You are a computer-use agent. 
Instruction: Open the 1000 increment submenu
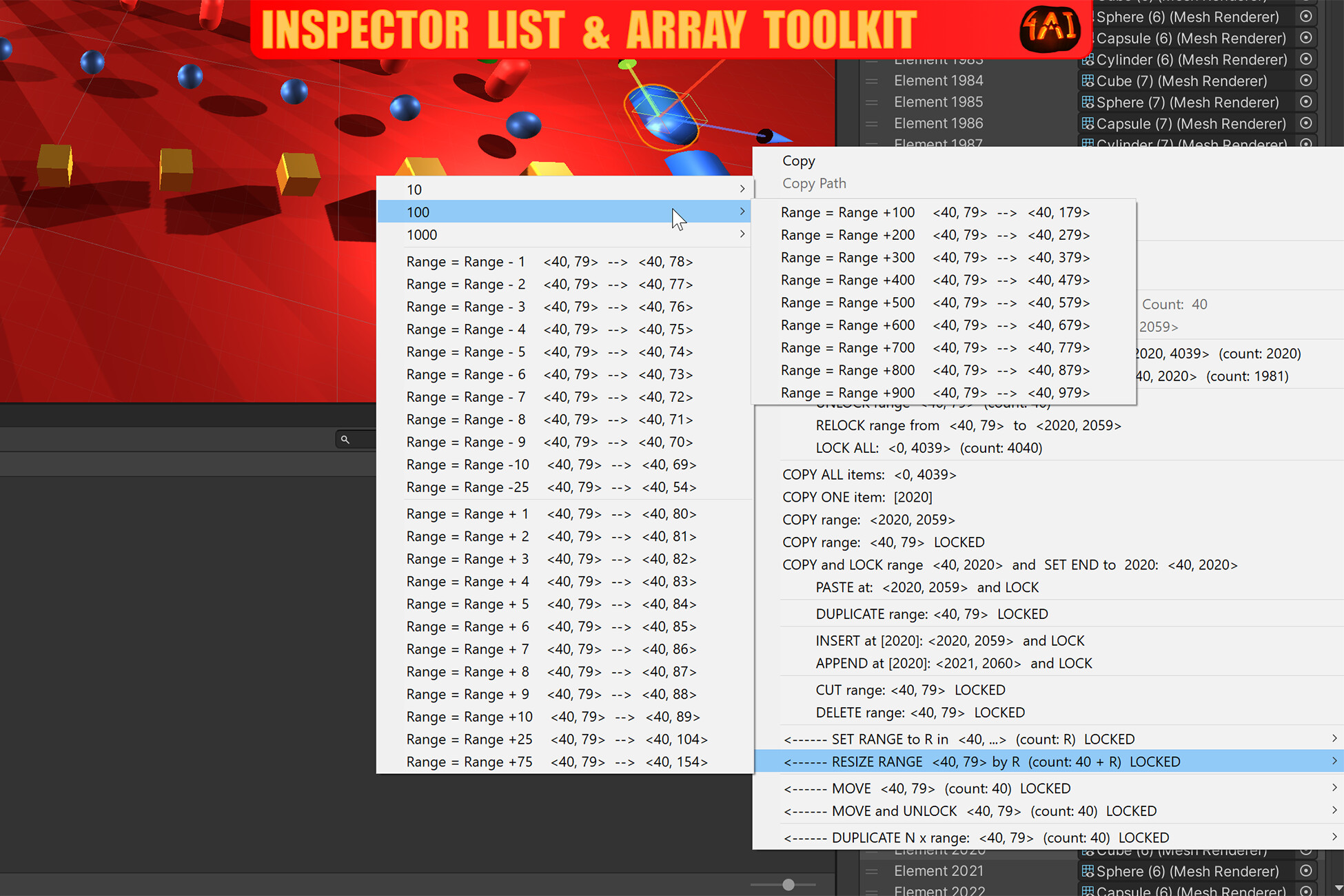(564, 234)
